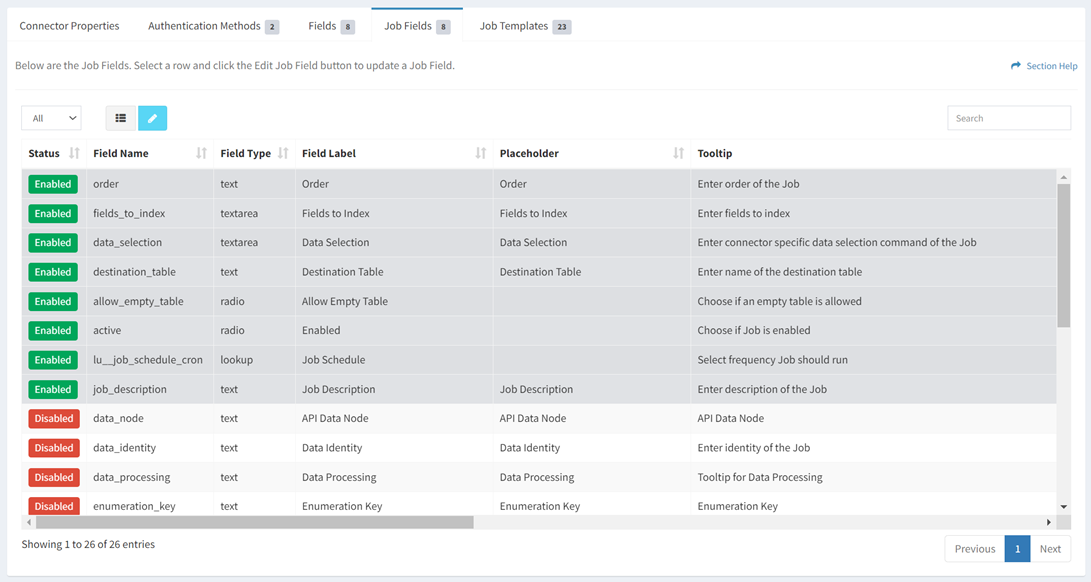Click the Previous pagination button

point(973,548)
